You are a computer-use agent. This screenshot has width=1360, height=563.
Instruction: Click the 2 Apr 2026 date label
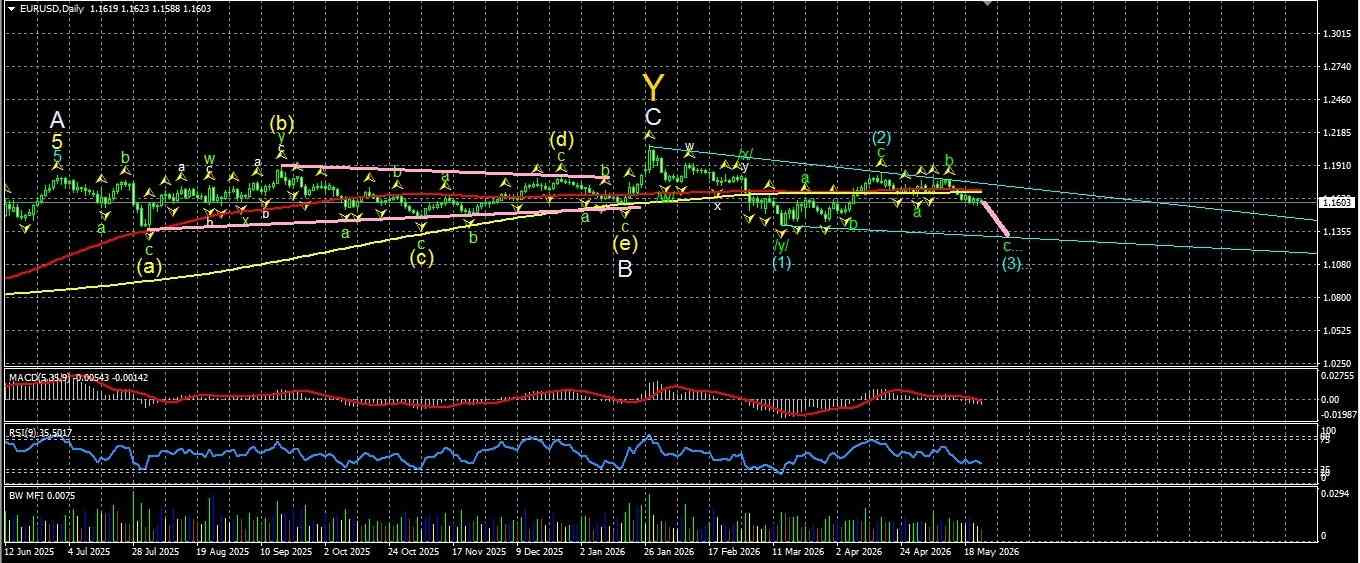pos(860,551)
